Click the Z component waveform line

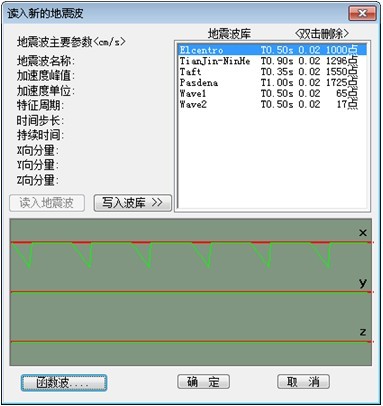pyautogui.click(x=191, y=342)
